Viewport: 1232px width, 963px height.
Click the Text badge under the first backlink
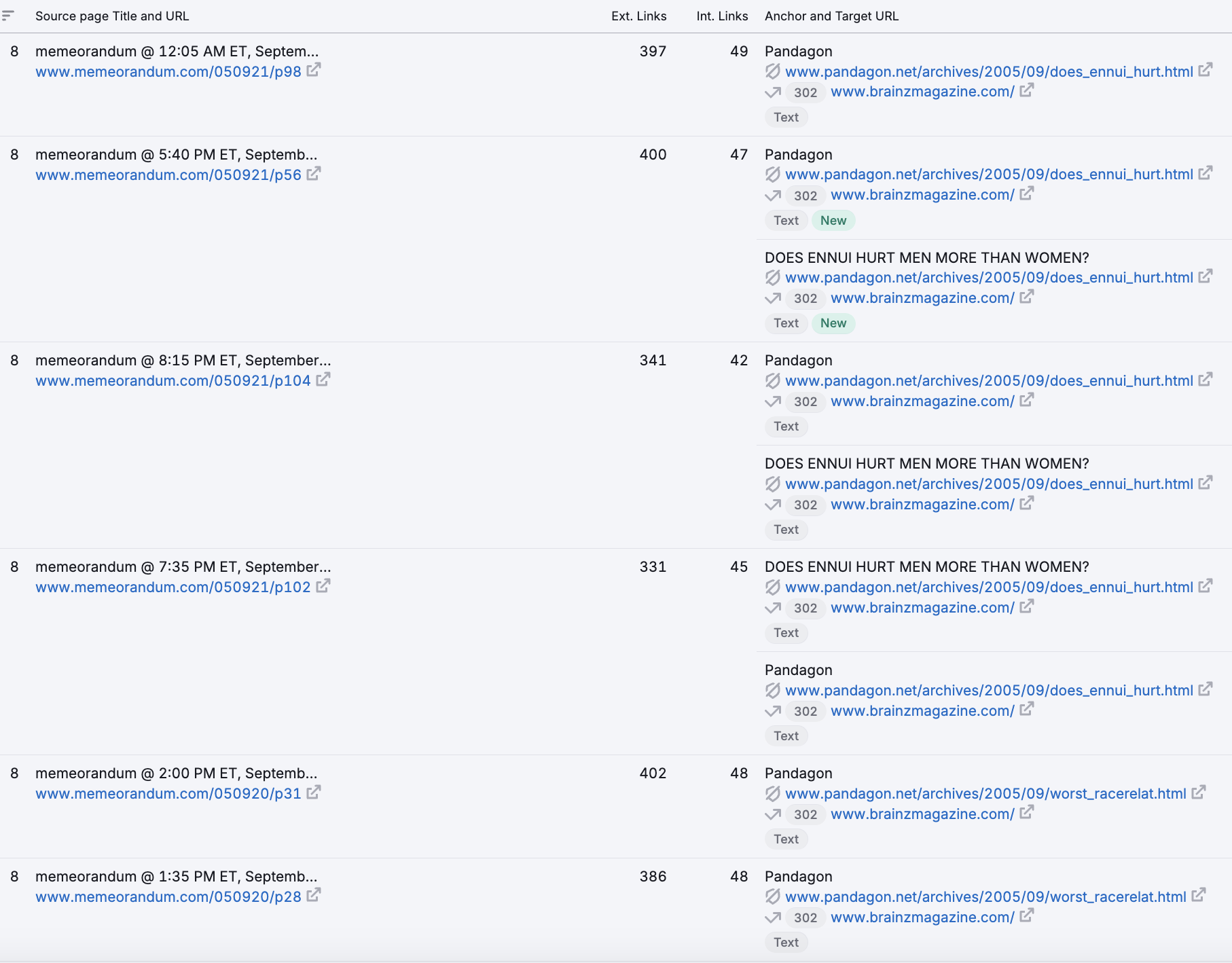[786, 117]
